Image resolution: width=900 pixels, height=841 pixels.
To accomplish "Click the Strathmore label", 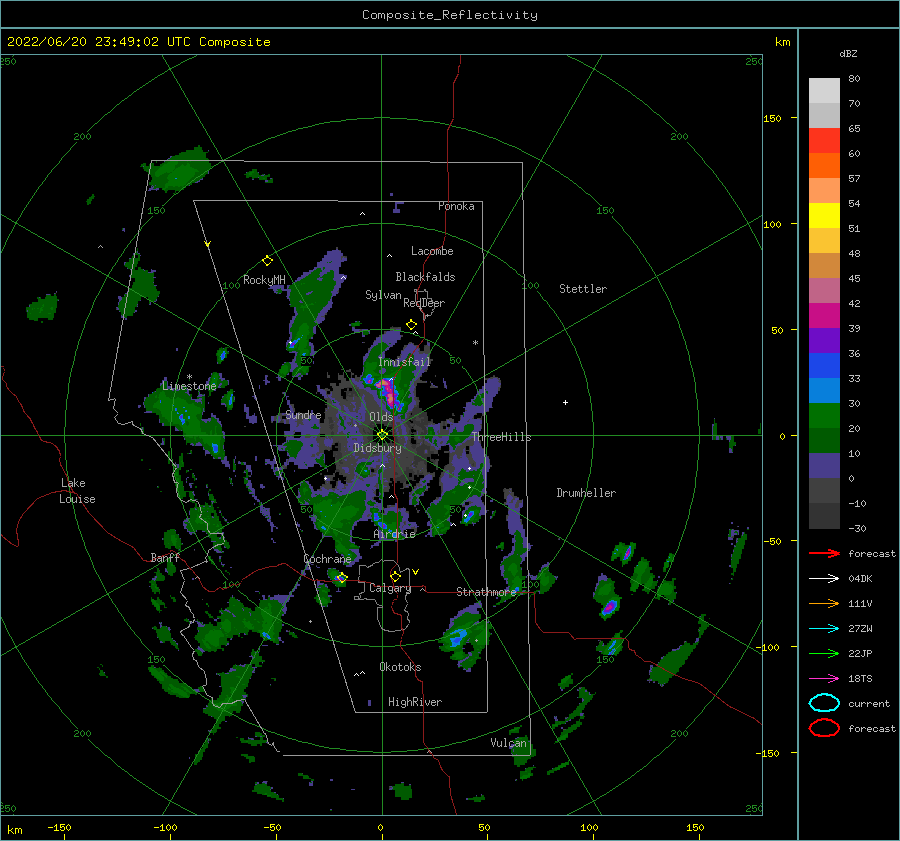I will pos(486,591).
